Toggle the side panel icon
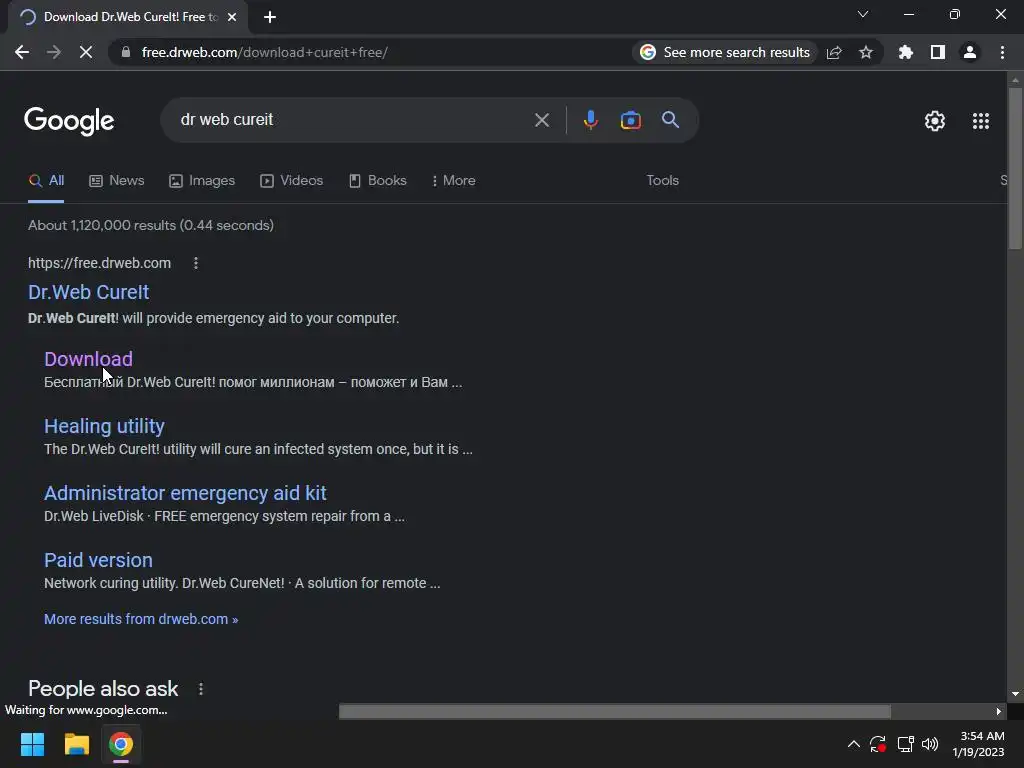Screen dimensions: 1024x768 (938, 52)
